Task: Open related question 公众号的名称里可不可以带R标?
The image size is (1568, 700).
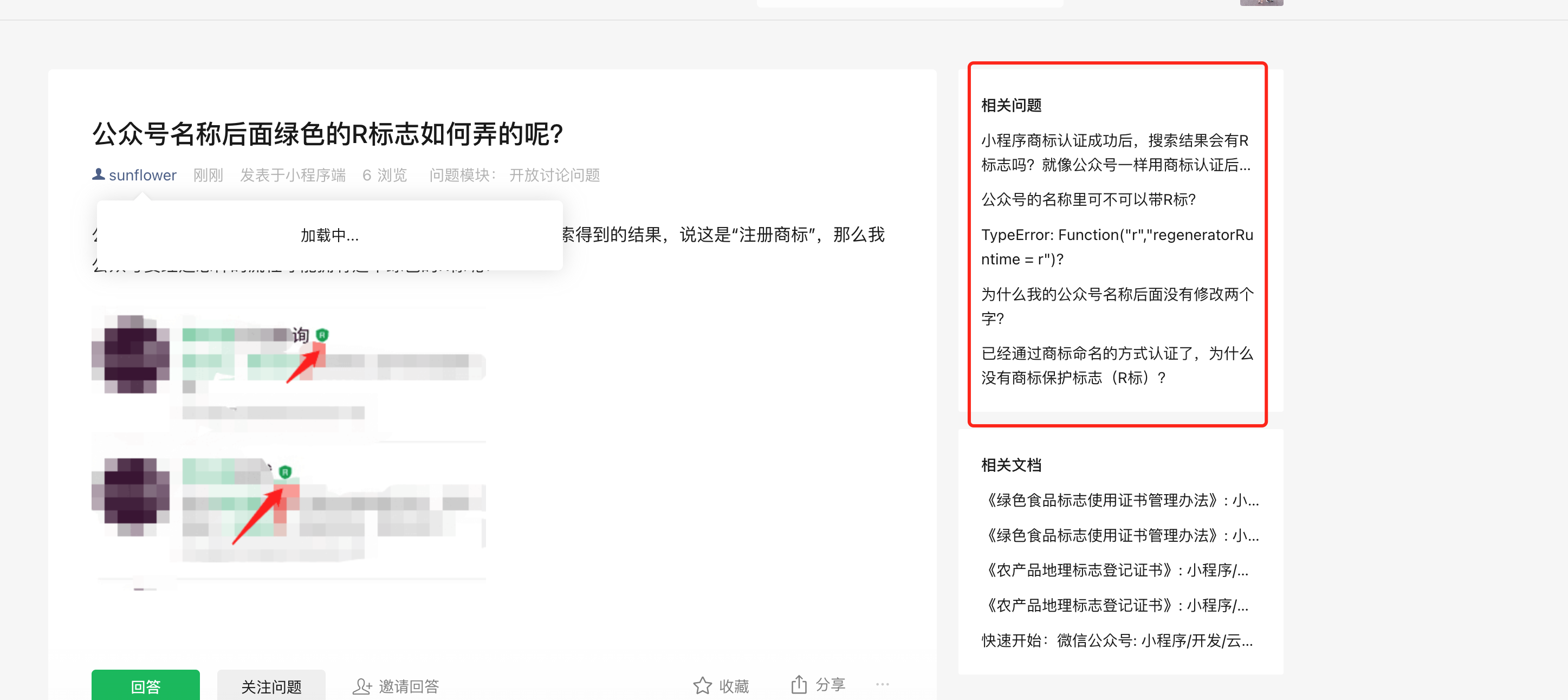Action: 1088,200
